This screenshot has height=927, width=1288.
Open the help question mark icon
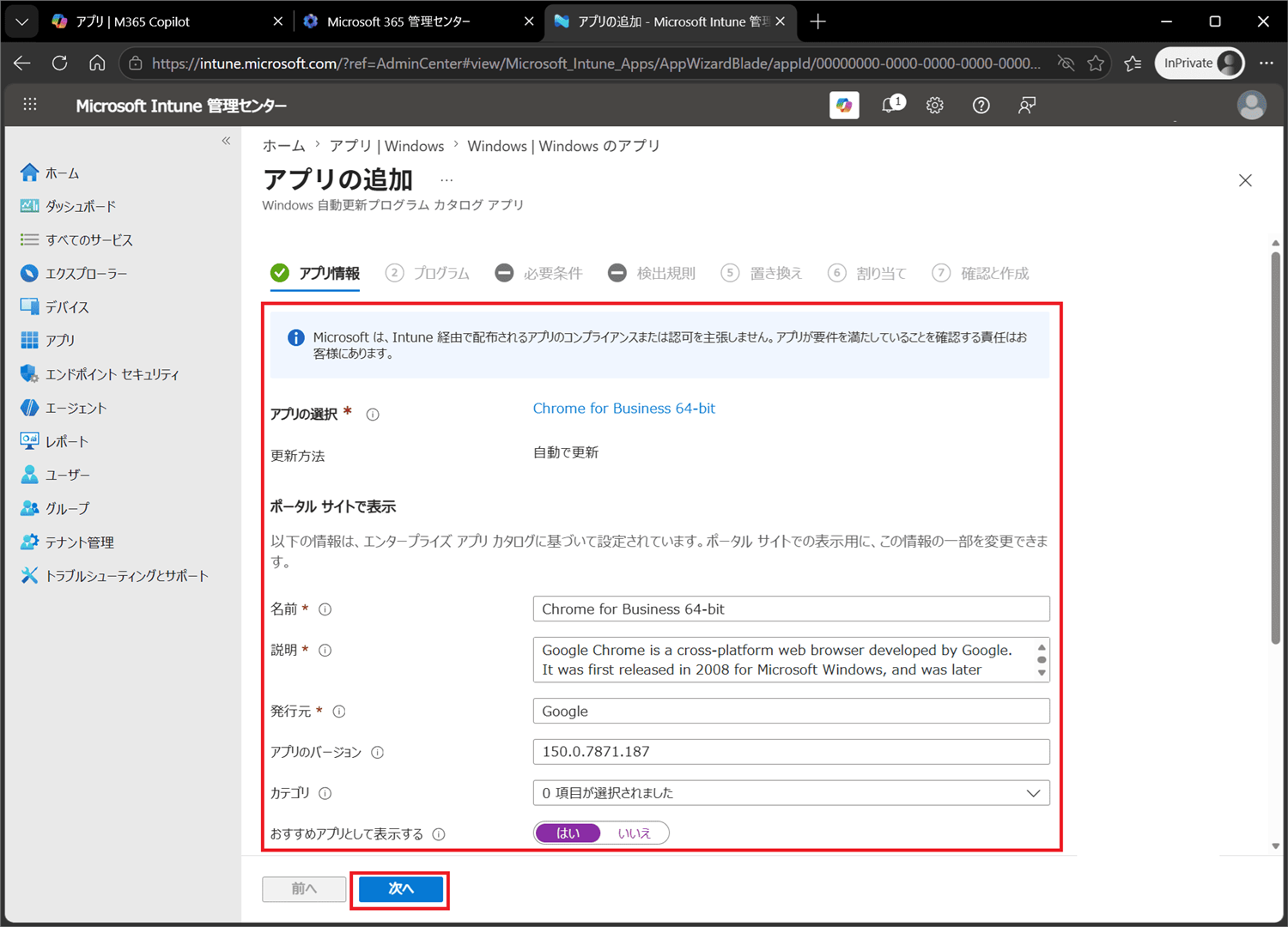pyautogui.click(x=981, y=105)
